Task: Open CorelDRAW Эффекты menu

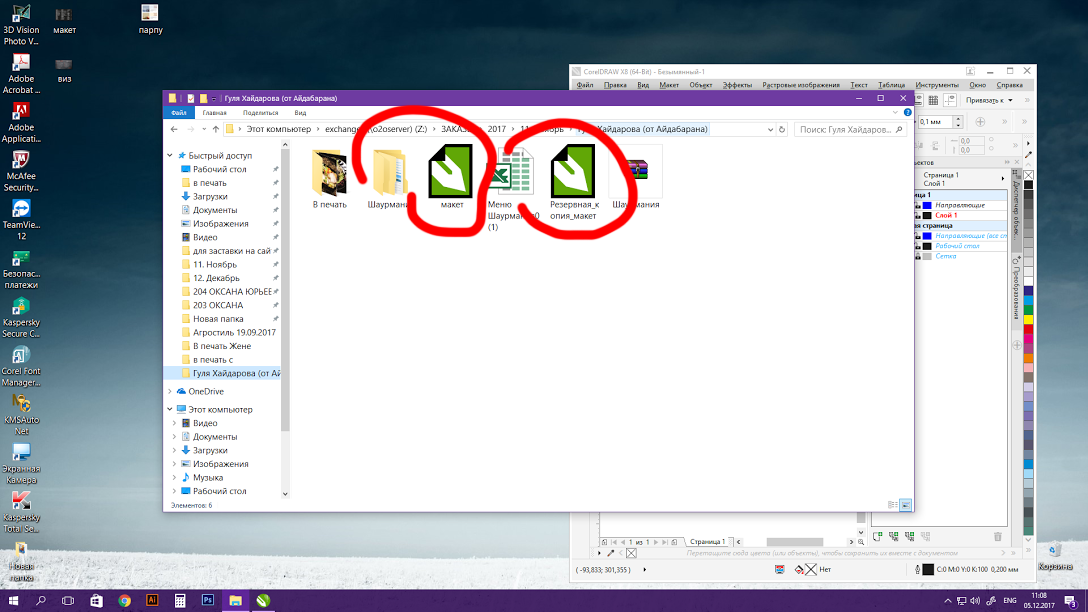Action: [737, 85]
